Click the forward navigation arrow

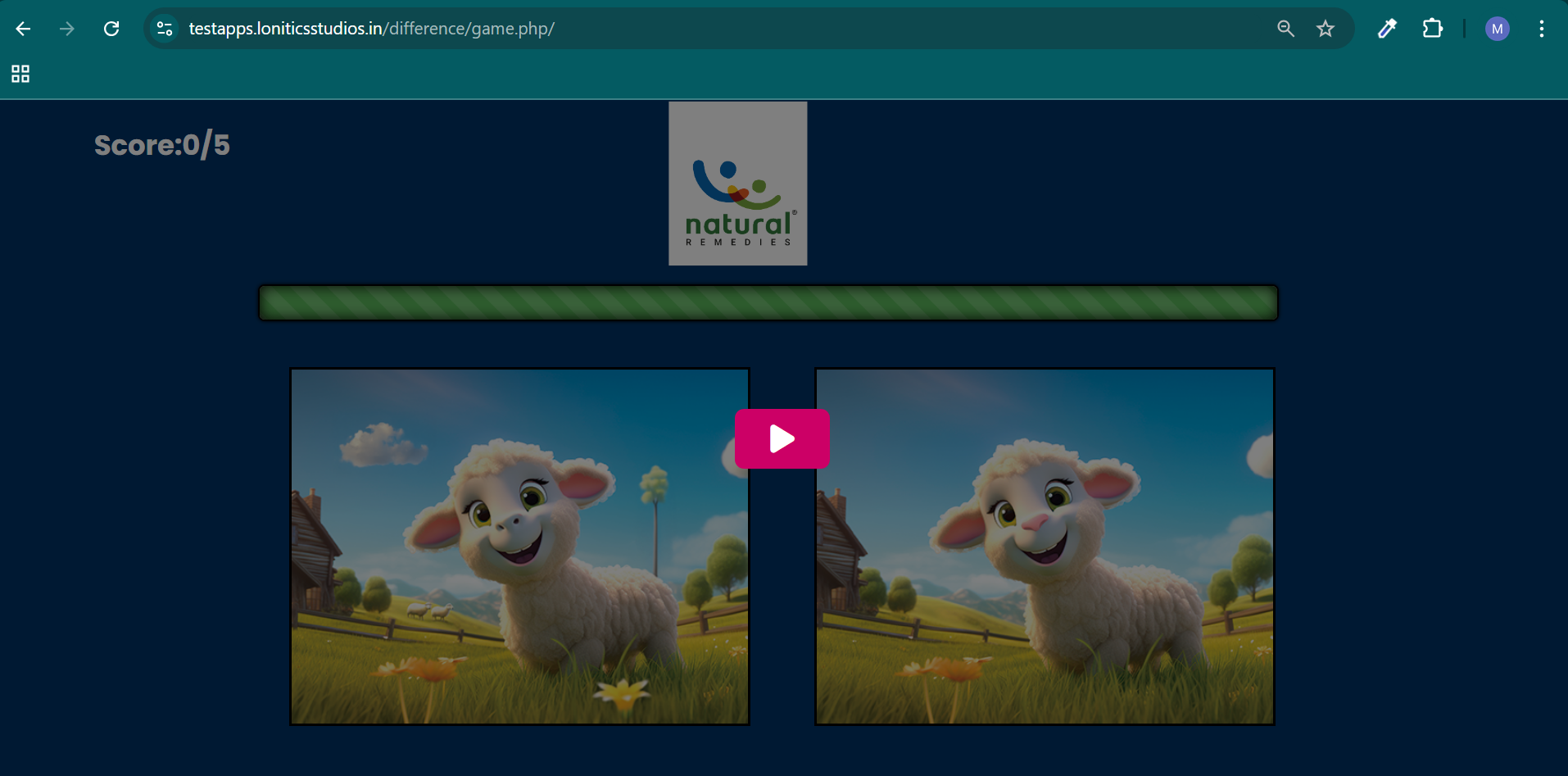67,29
